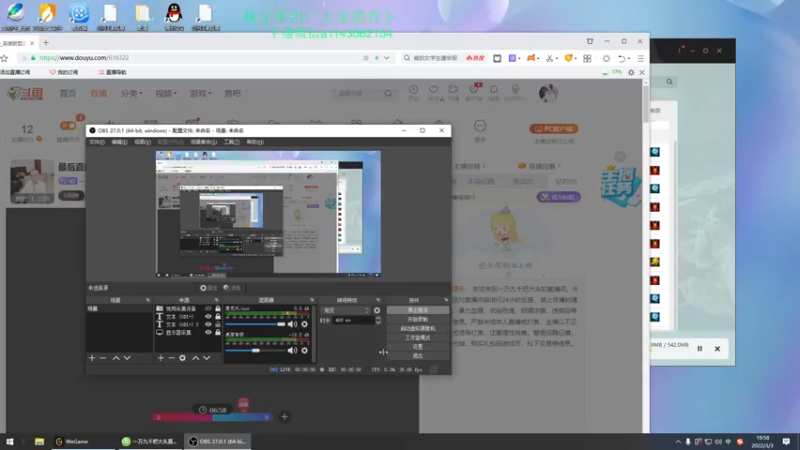The height and width of the screenshot is (450, 800).
Task: Open source properties gear in Sources panel
Action: coord(182,358)
